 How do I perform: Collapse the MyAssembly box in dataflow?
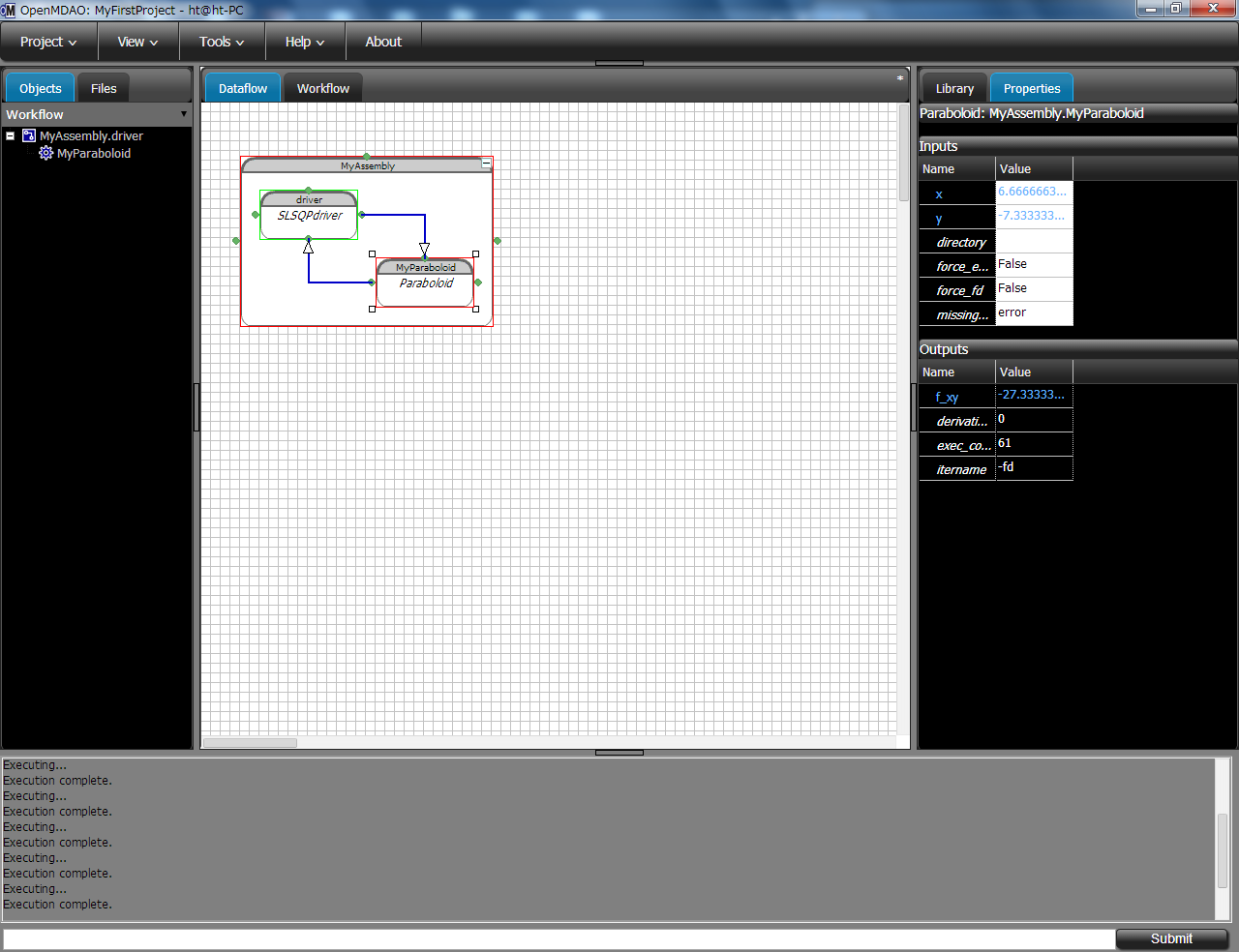tap(487, 164)
